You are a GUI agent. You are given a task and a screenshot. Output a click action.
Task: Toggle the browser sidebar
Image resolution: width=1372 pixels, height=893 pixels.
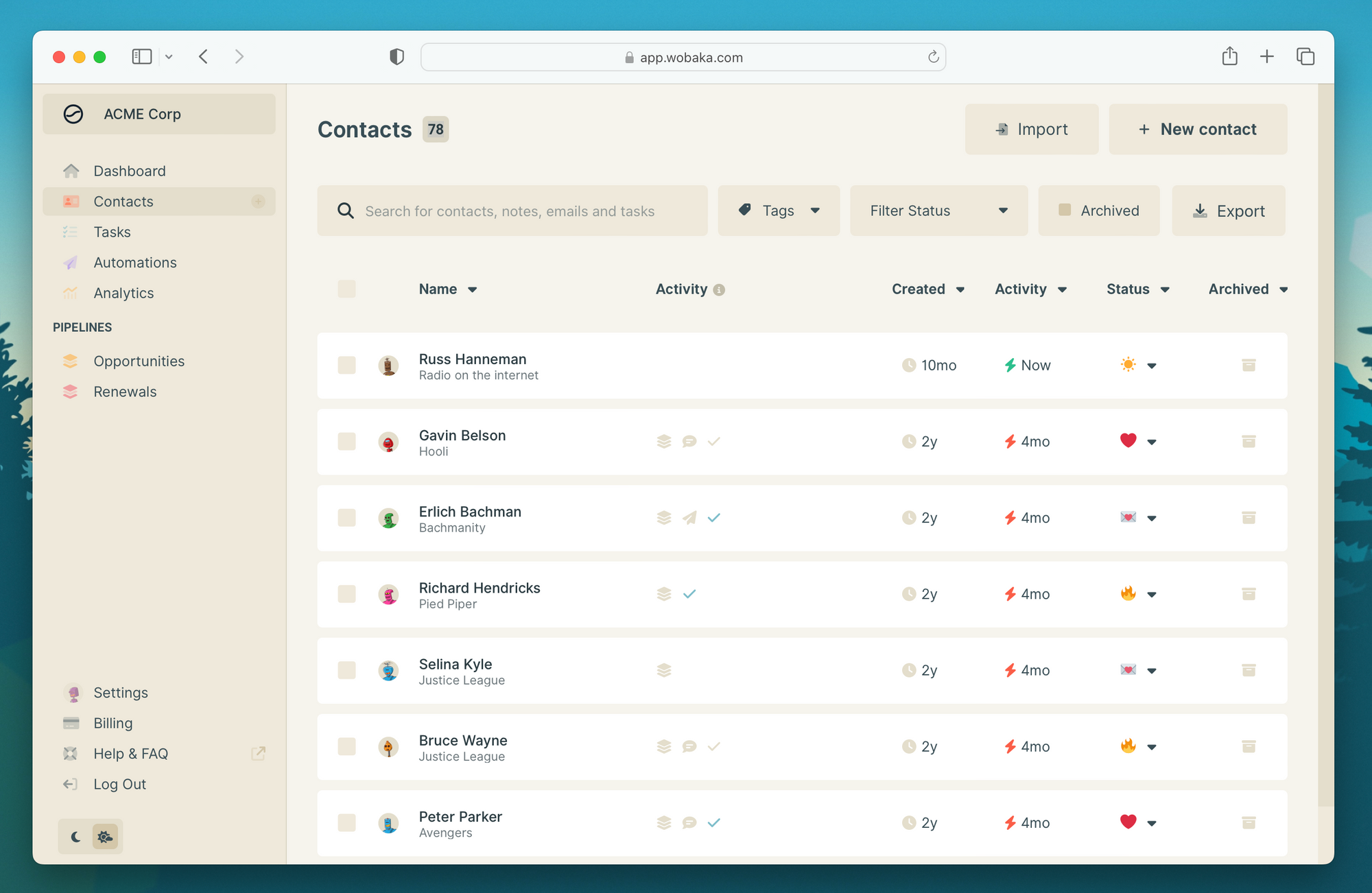click(x=142, y=56)
